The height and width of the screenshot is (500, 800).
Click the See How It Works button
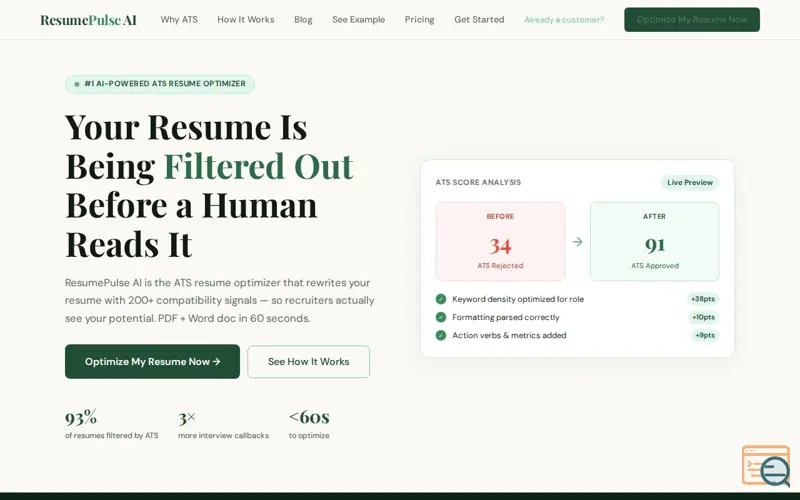309,361
